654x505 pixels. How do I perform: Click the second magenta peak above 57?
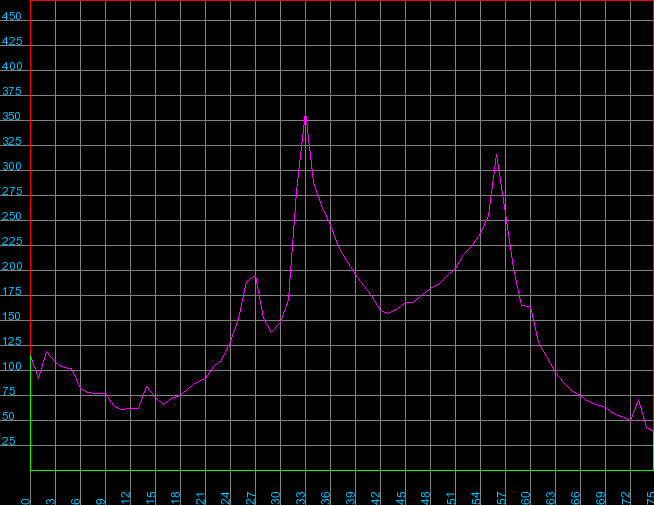point(496,155)
